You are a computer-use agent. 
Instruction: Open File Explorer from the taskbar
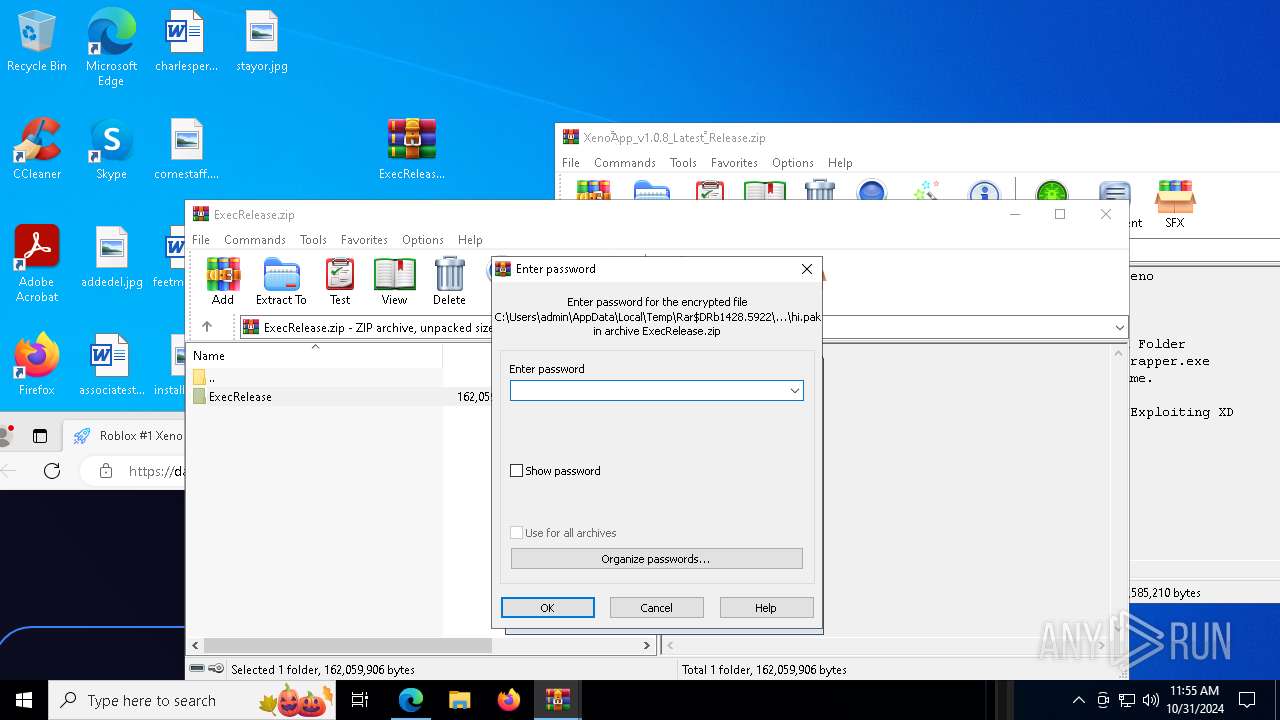click(459, 700)
